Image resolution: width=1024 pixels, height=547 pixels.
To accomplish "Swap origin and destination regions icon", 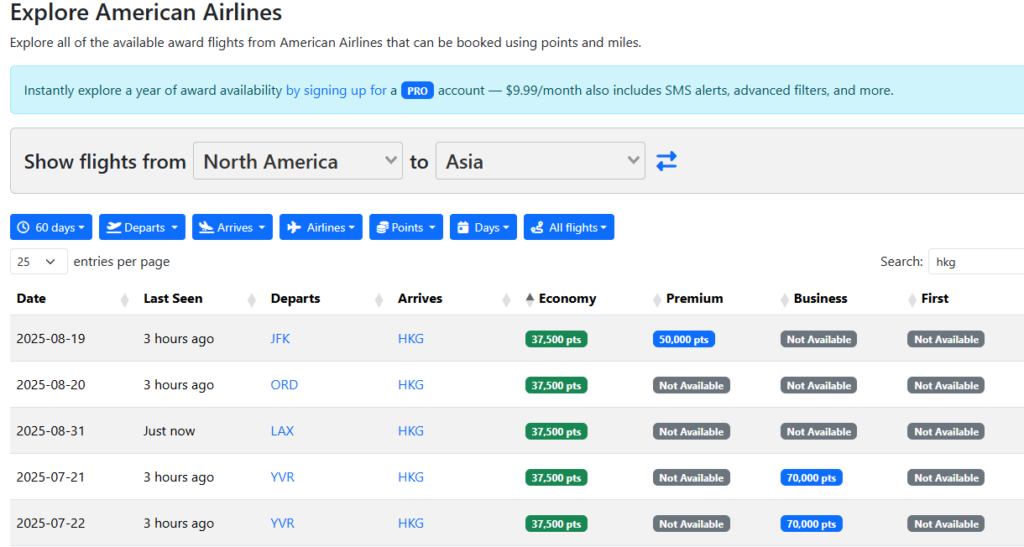I will [x=666, y=161].
